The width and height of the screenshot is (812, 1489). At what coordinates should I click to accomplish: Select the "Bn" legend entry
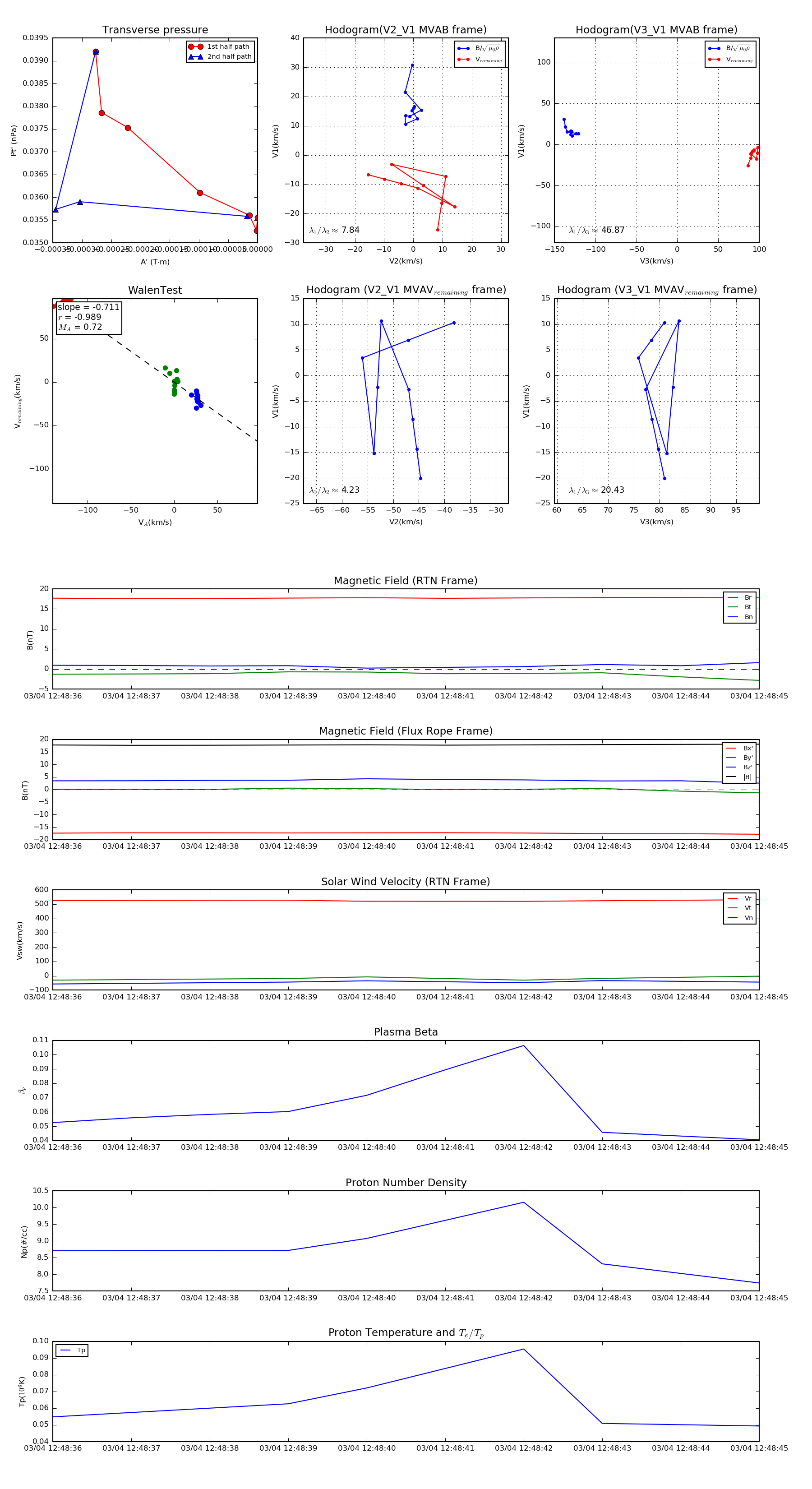pos(740,617)
